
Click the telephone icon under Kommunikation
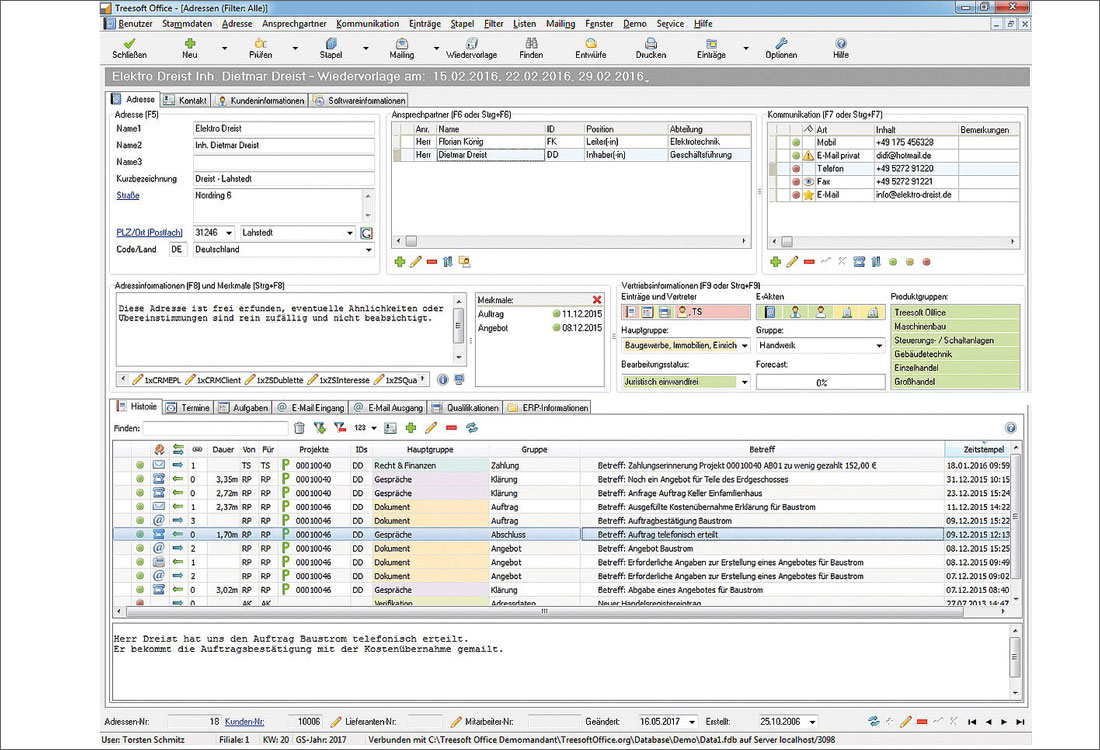tap(859, 262)
